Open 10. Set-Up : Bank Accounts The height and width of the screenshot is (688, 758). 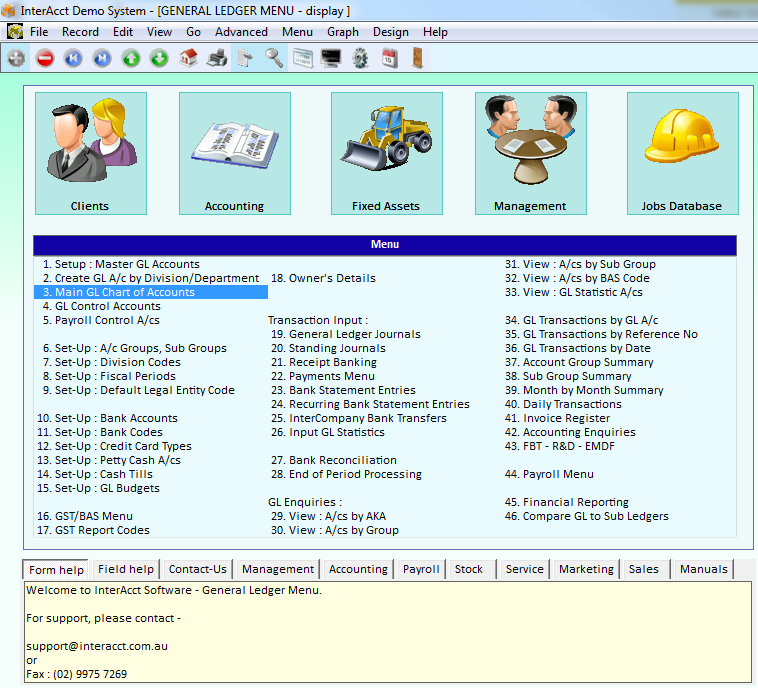point(107,418)
